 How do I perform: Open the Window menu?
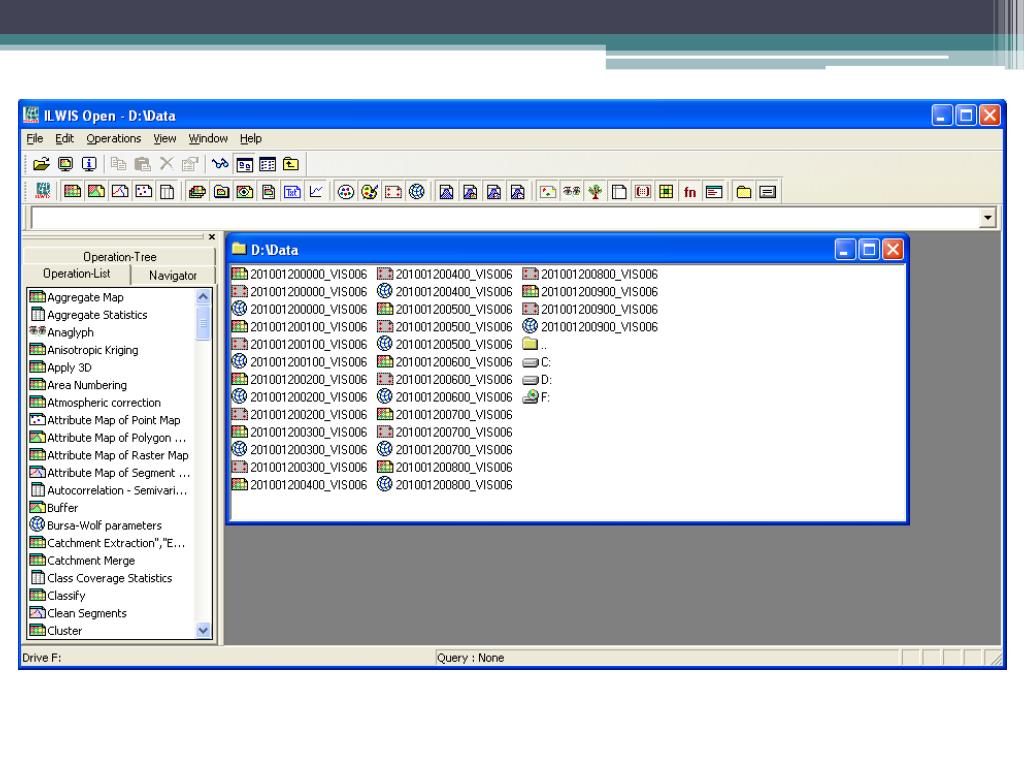208,138
